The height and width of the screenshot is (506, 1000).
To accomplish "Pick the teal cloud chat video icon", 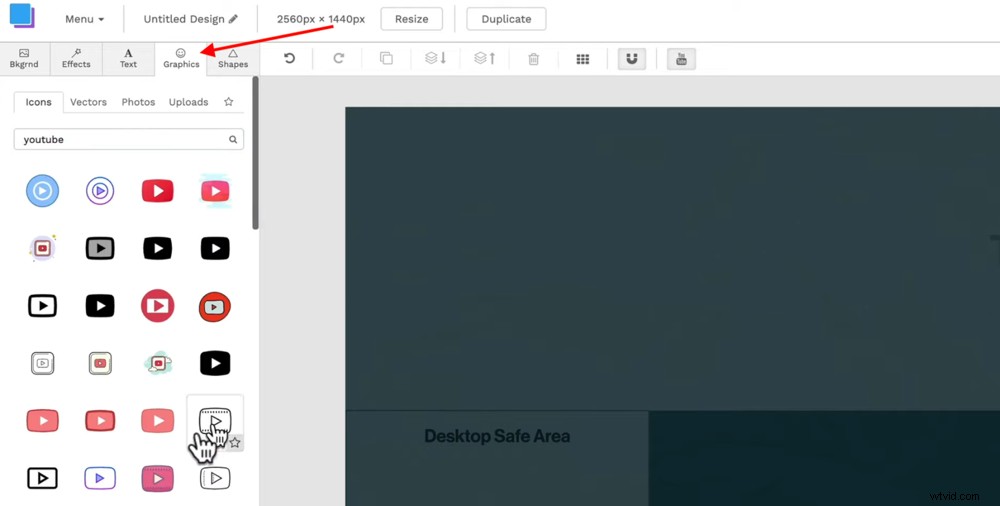I will pos(158,363).
